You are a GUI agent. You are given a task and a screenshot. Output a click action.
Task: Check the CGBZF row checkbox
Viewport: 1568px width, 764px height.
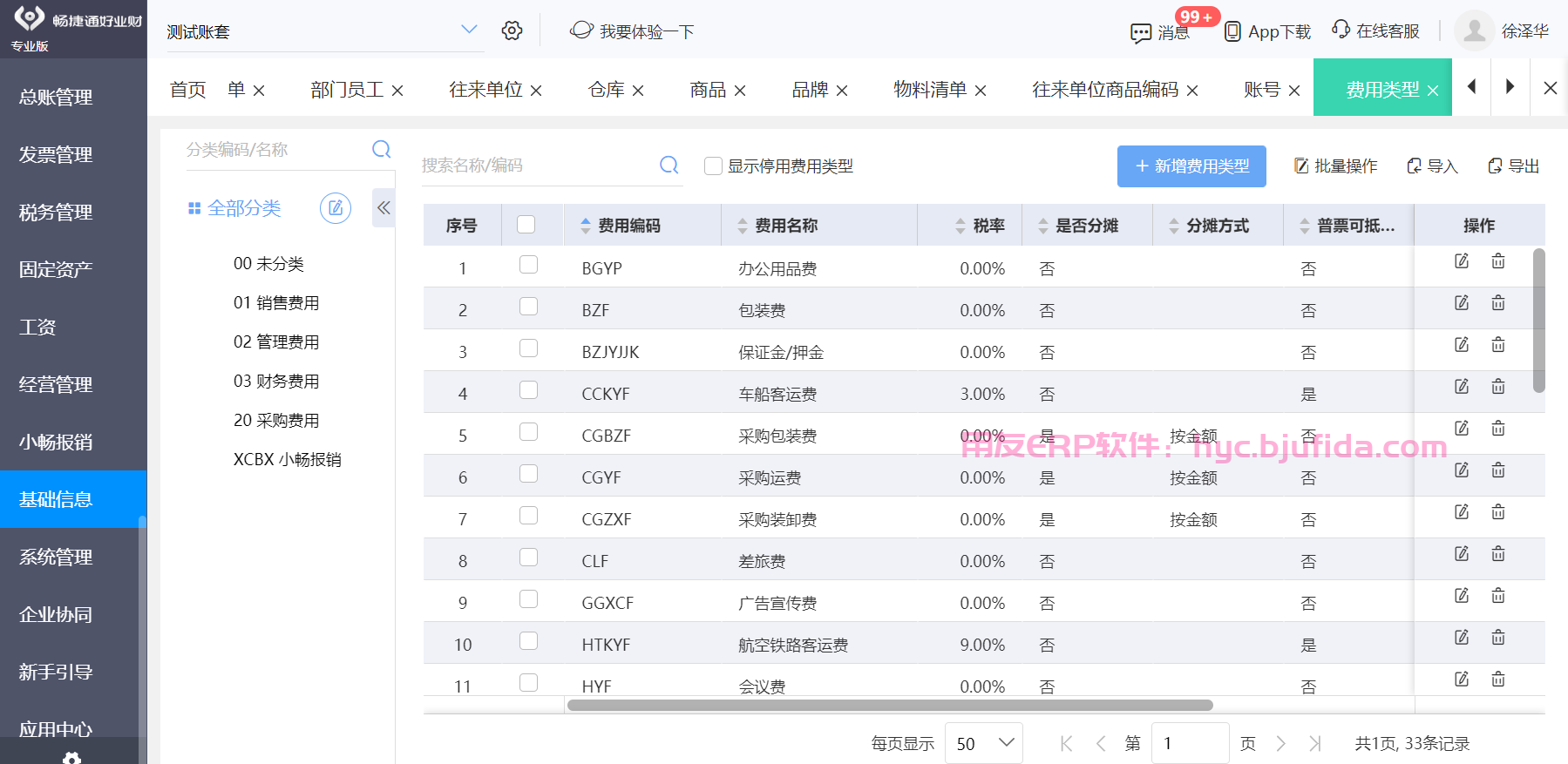(528, 431)
